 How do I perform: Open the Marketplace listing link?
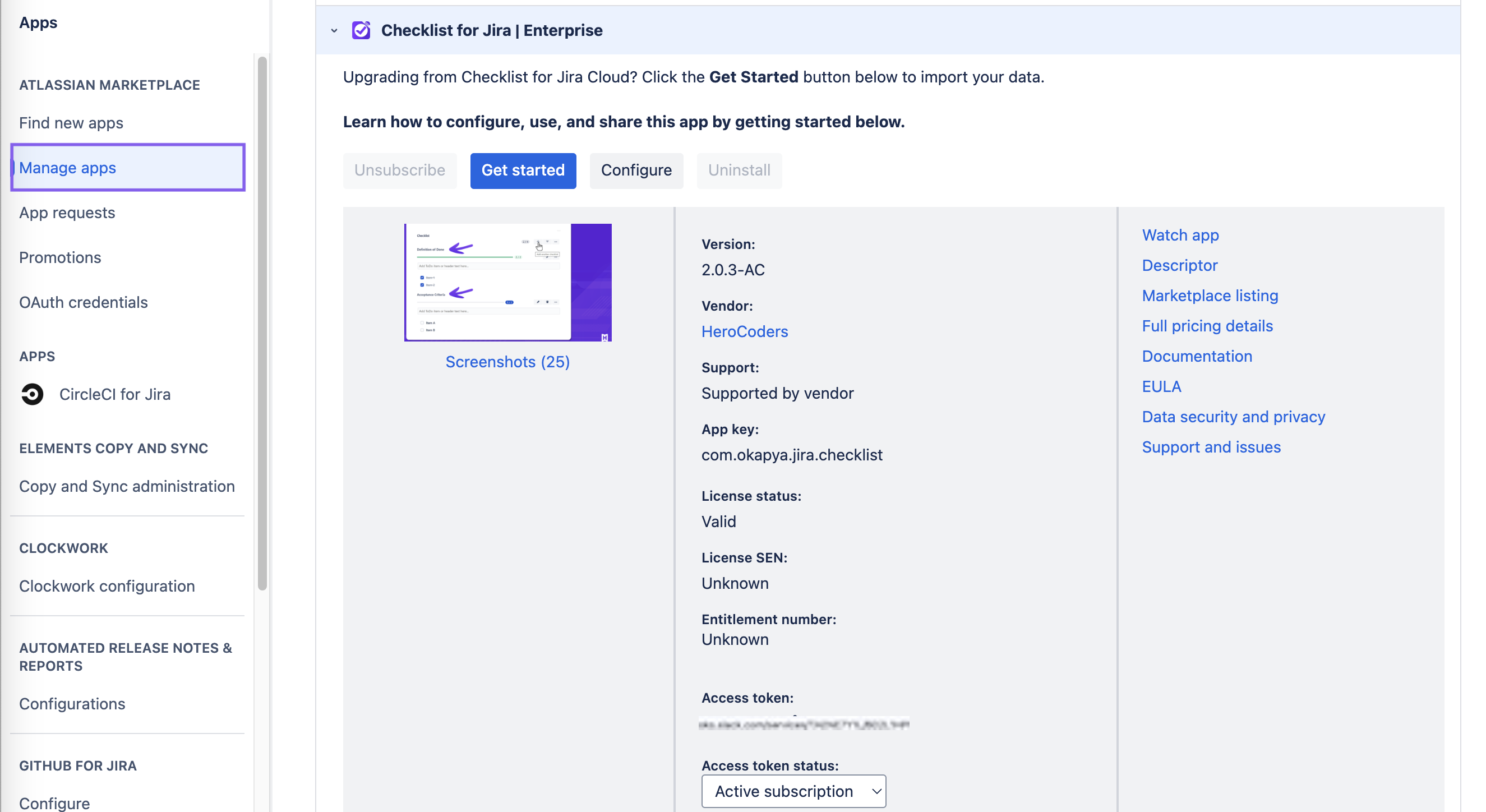coord(1210,296)
